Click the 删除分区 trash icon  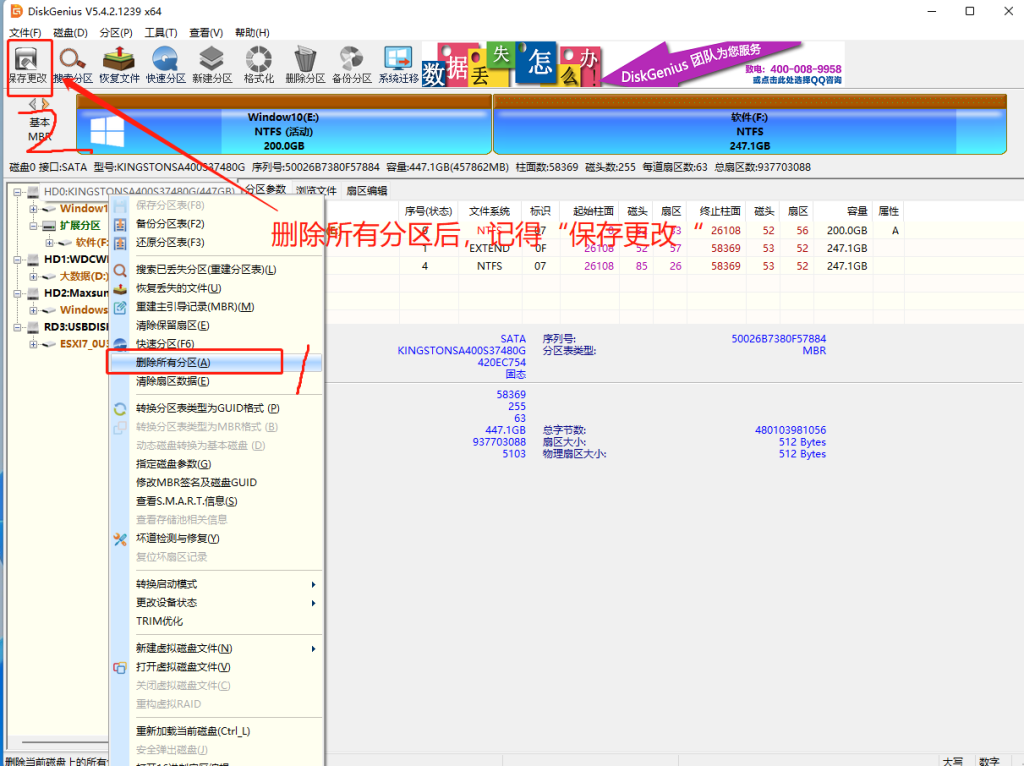point(305,59)
